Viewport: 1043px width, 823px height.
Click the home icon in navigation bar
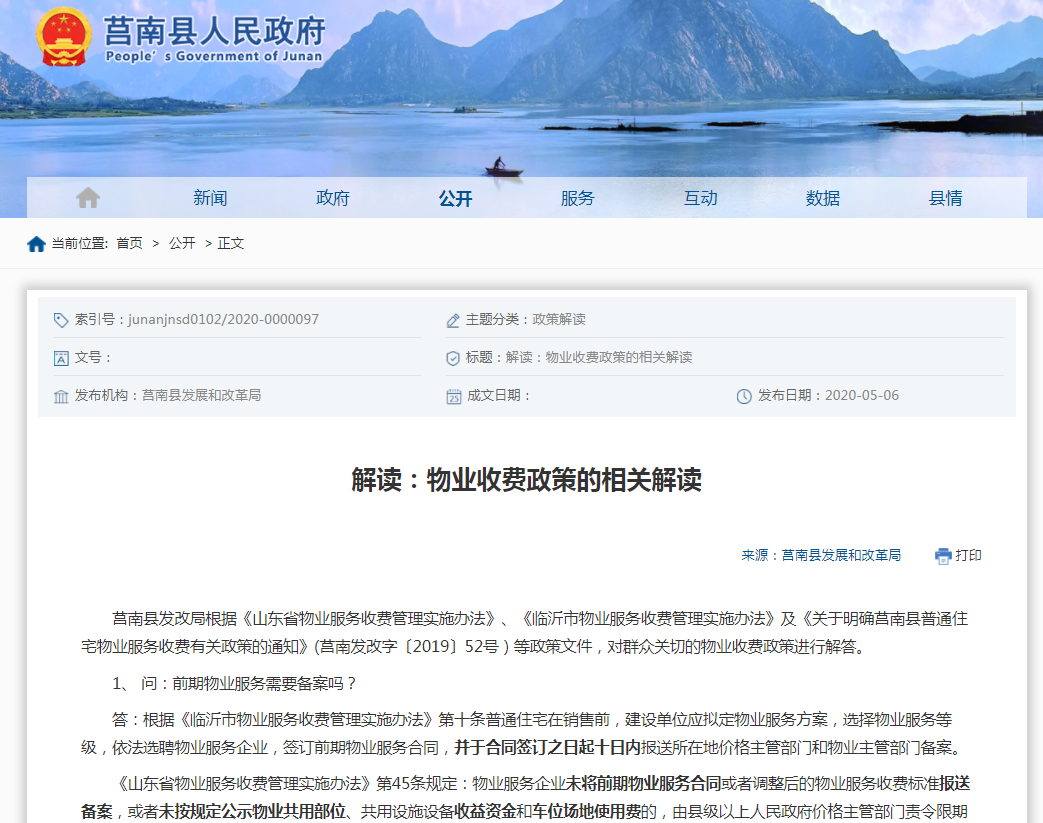pos(88,198)
